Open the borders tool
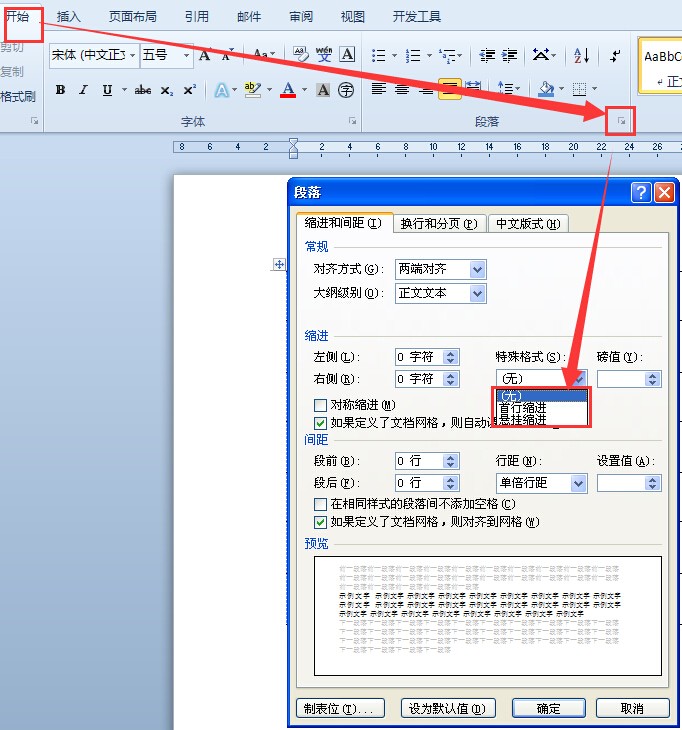 579,88
